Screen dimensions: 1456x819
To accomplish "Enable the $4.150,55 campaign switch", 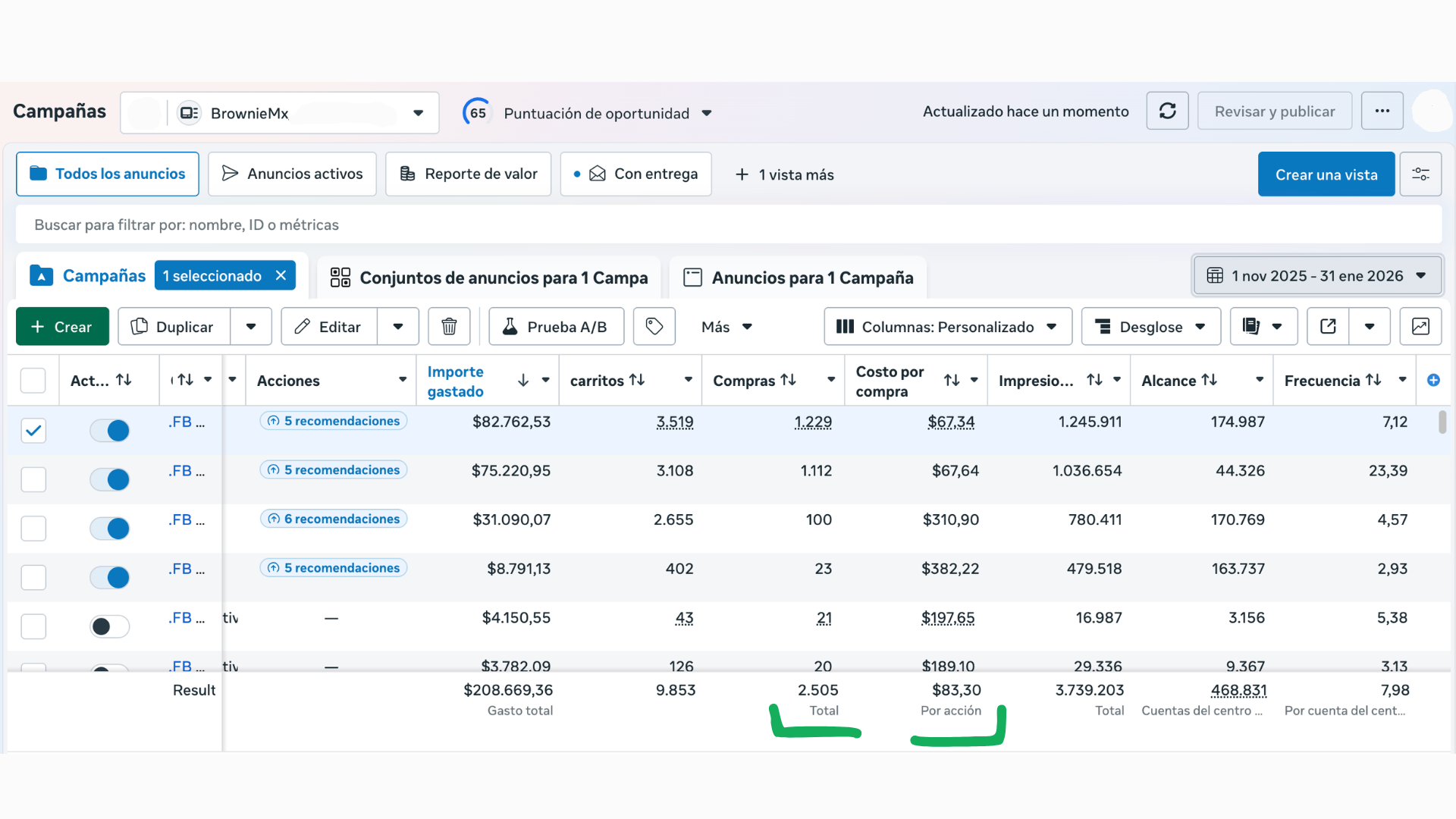I will click(x=110, y=627).
